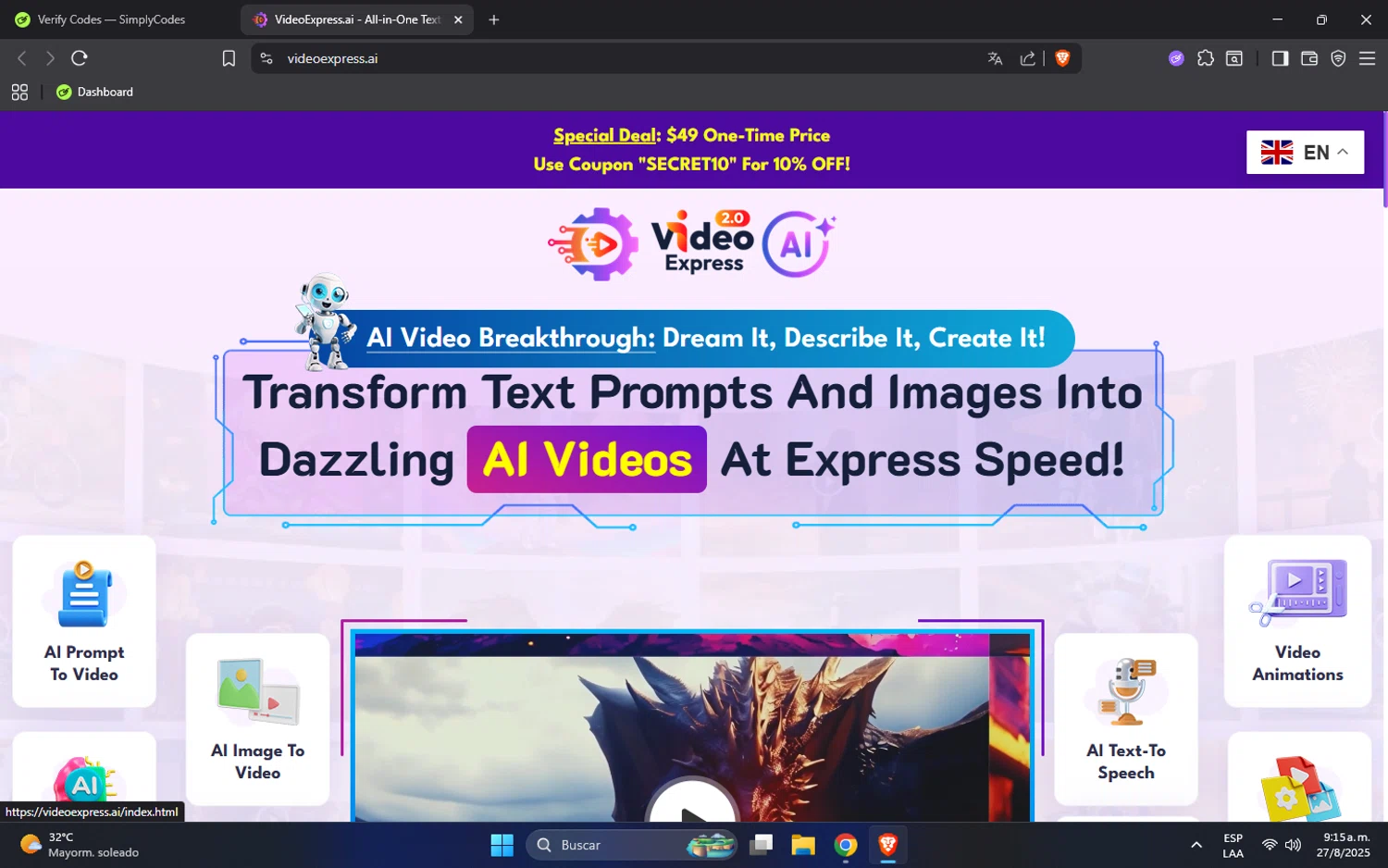Open the weather widget on the taskbar
The width and height of the screenshot is (1388, 868).
coord(80,845)
